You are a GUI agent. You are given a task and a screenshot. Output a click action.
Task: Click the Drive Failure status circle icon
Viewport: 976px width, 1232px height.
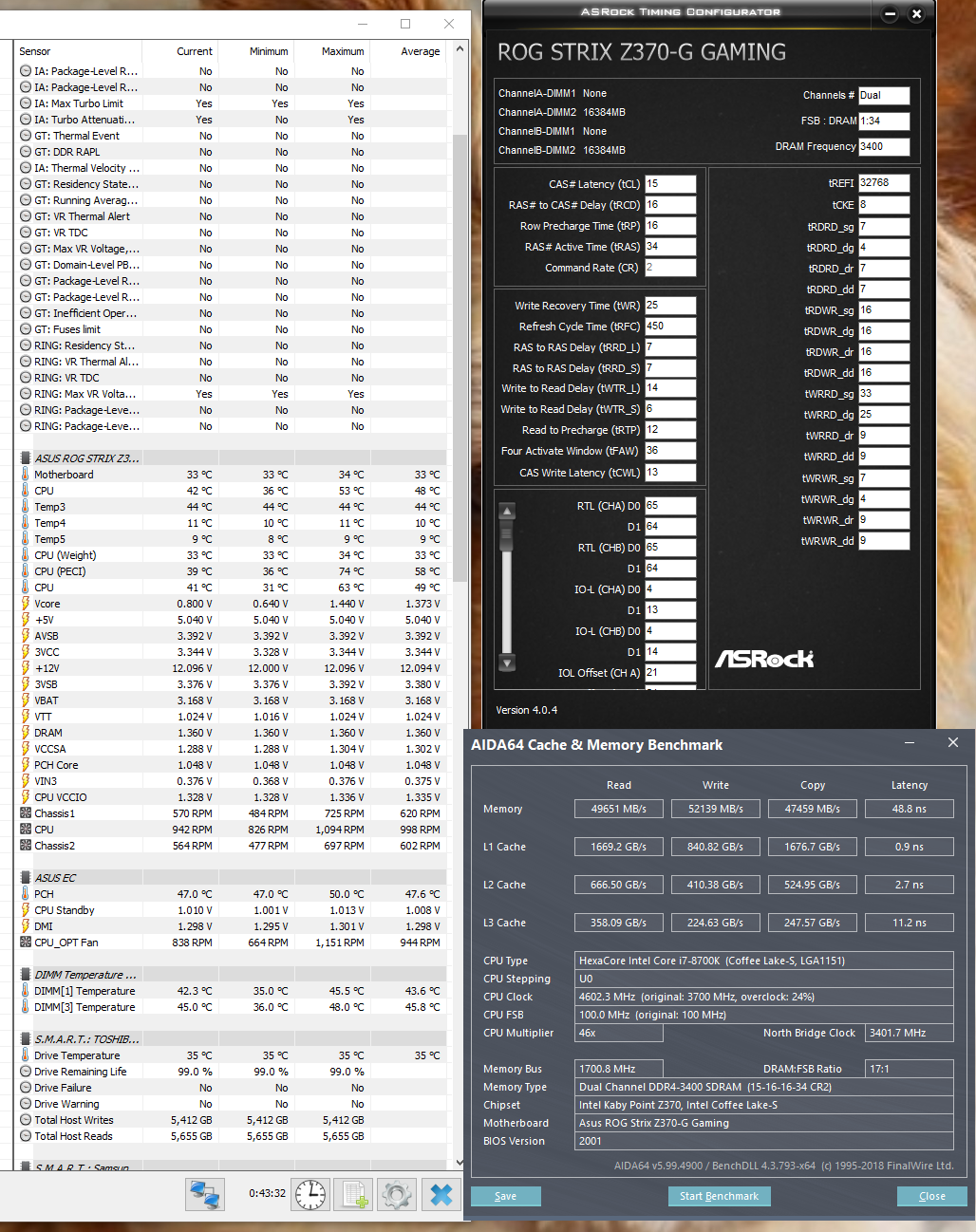point(26,1088)
